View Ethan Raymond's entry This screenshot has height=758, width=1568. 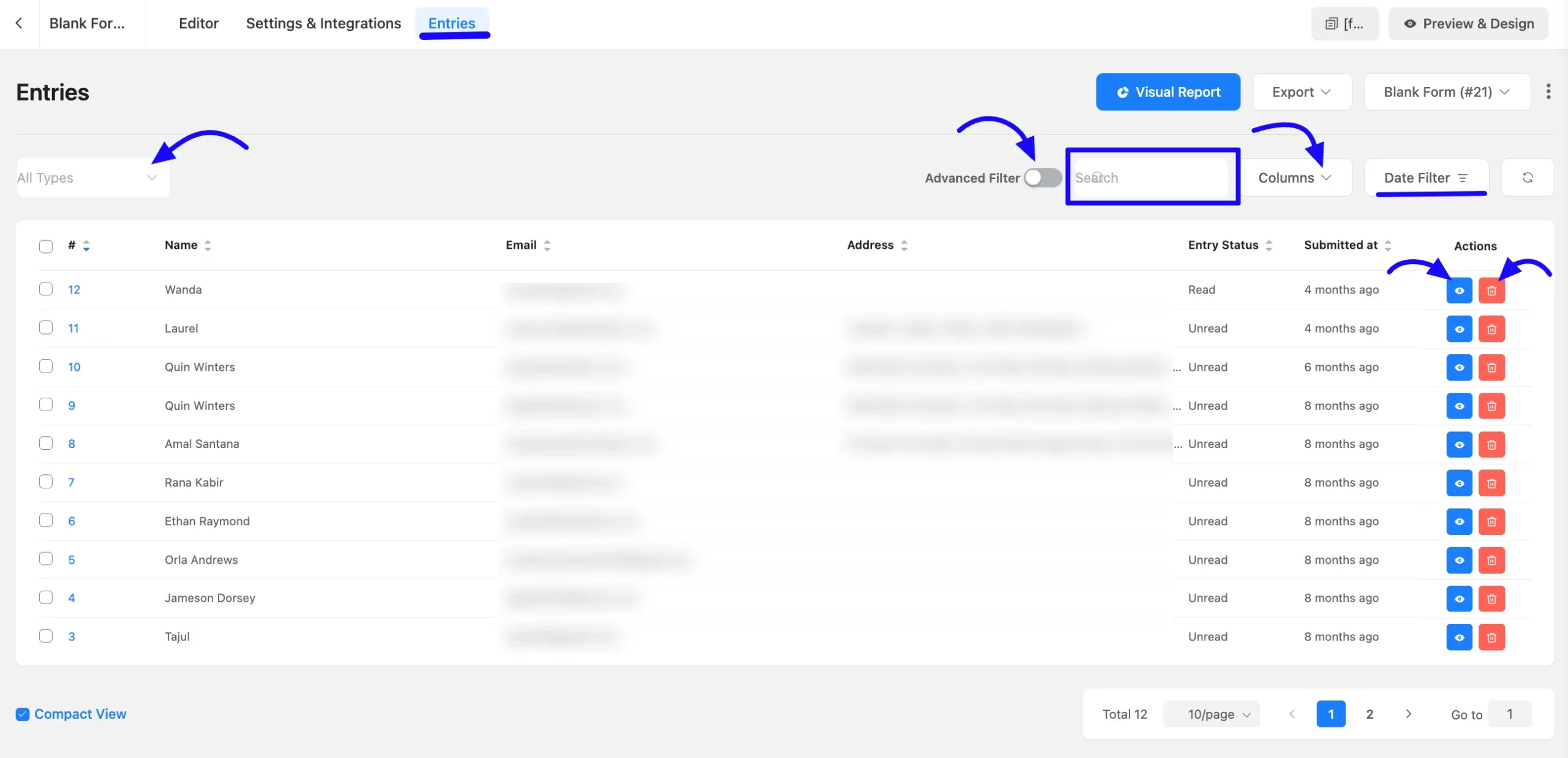tap(1459, 521)
